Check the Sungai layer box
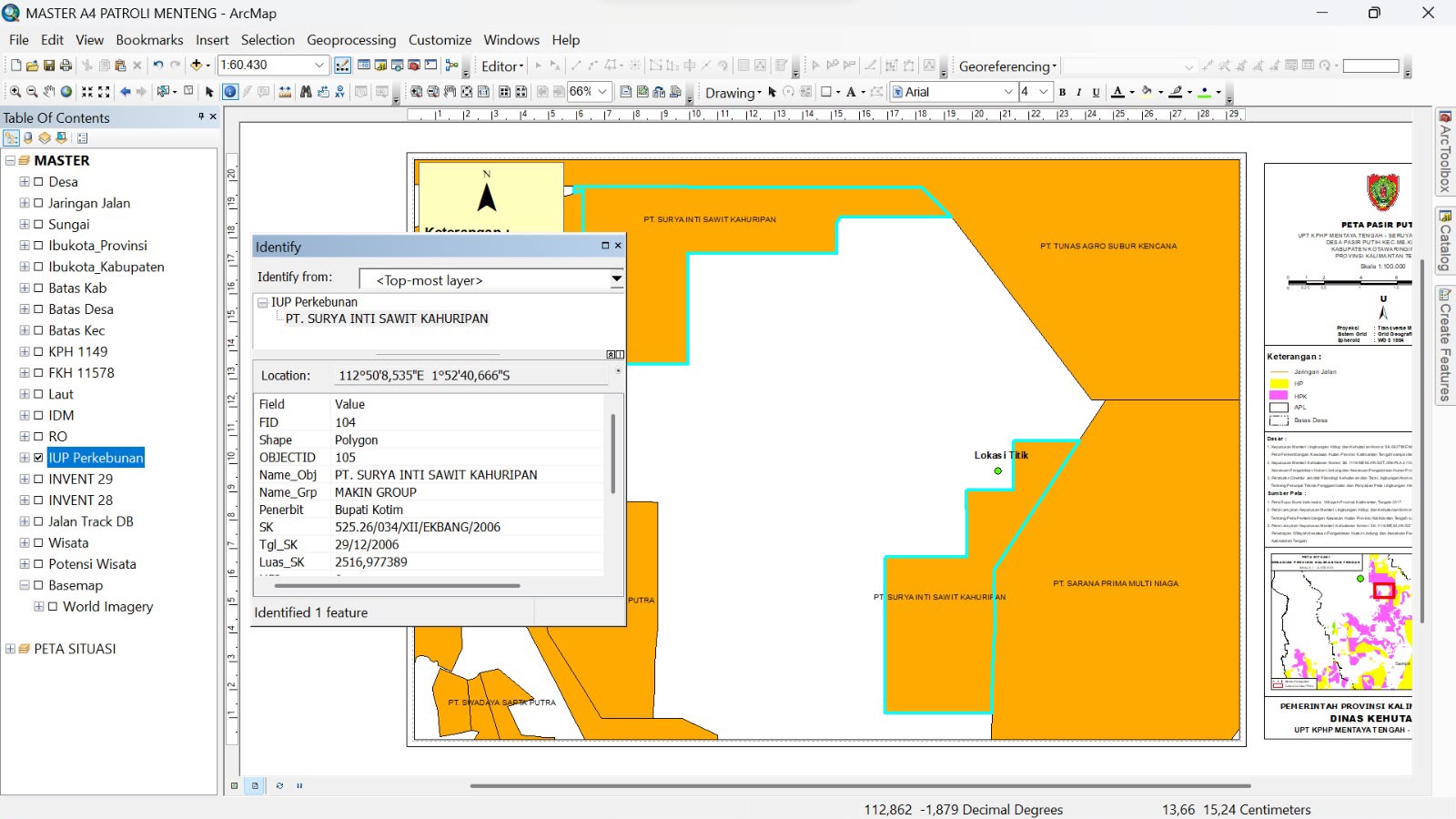The image size is (1456, 819). (38, 224)
